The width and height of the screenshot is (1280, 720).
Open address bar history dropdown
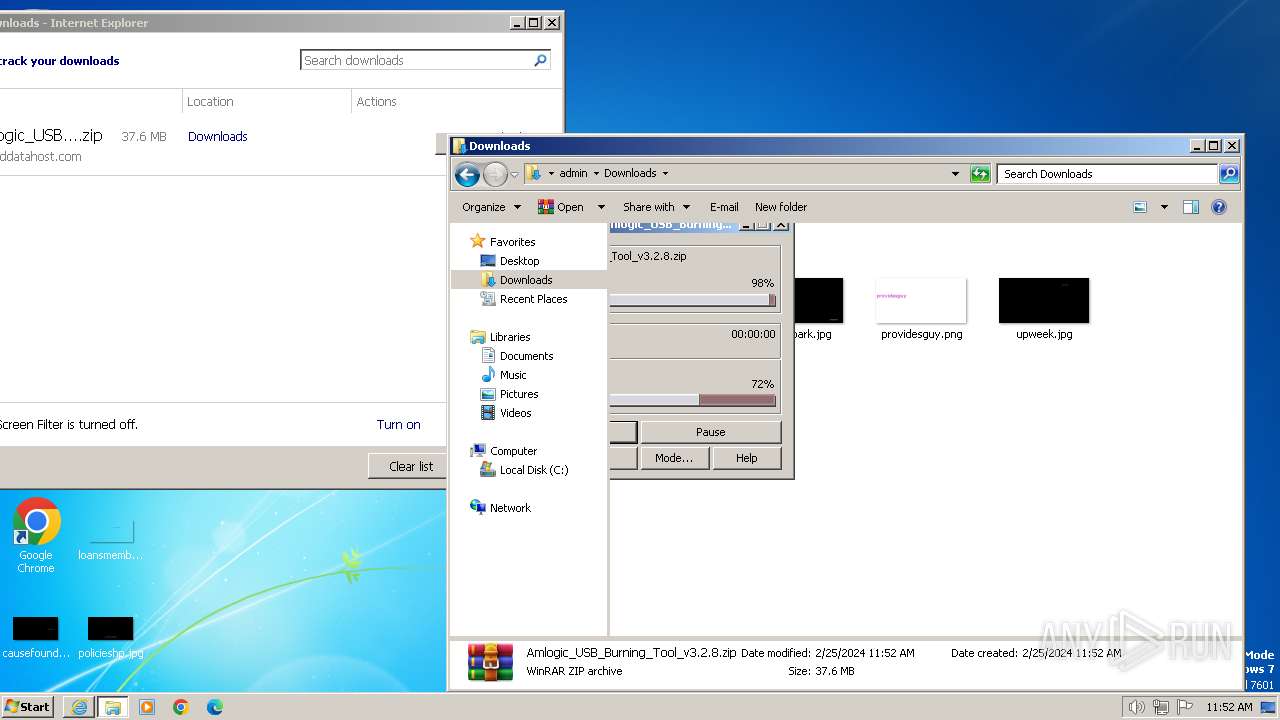coord(955,174)
